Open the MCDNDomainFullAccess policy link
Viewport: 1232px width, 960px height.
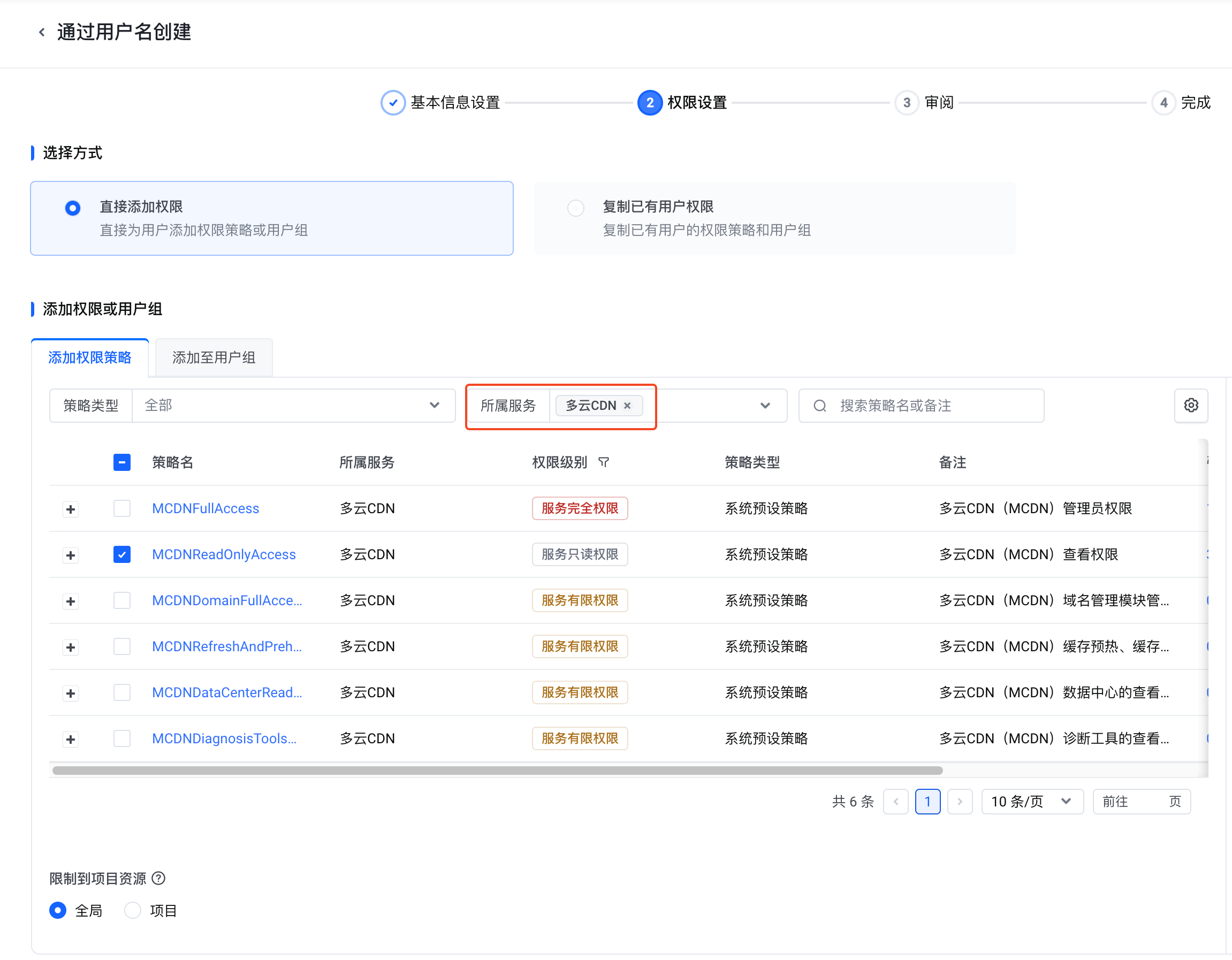click(227, 601)
